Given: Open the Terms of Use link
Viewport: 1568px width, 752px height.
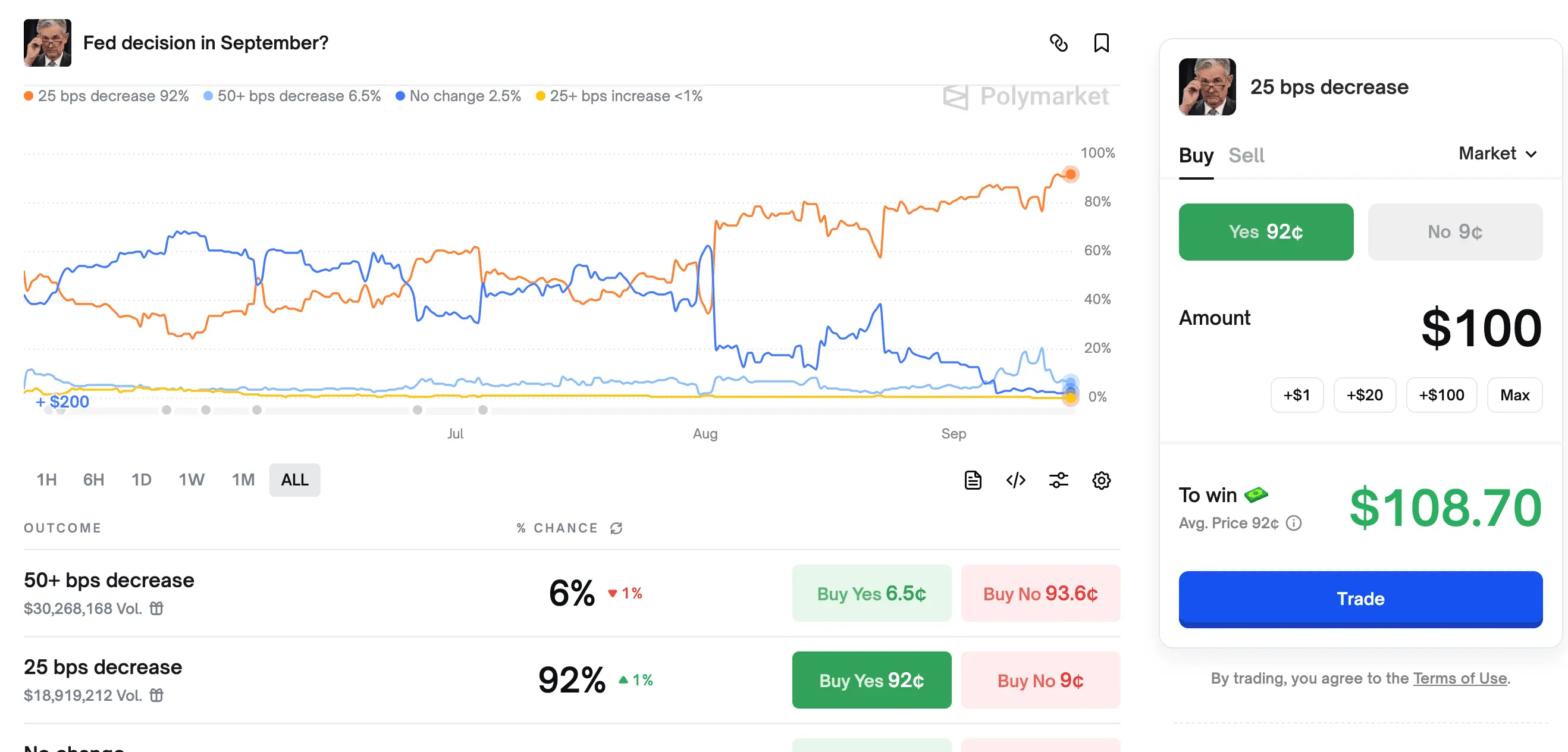Looking at the screenshot, I should click(1460, 678).
